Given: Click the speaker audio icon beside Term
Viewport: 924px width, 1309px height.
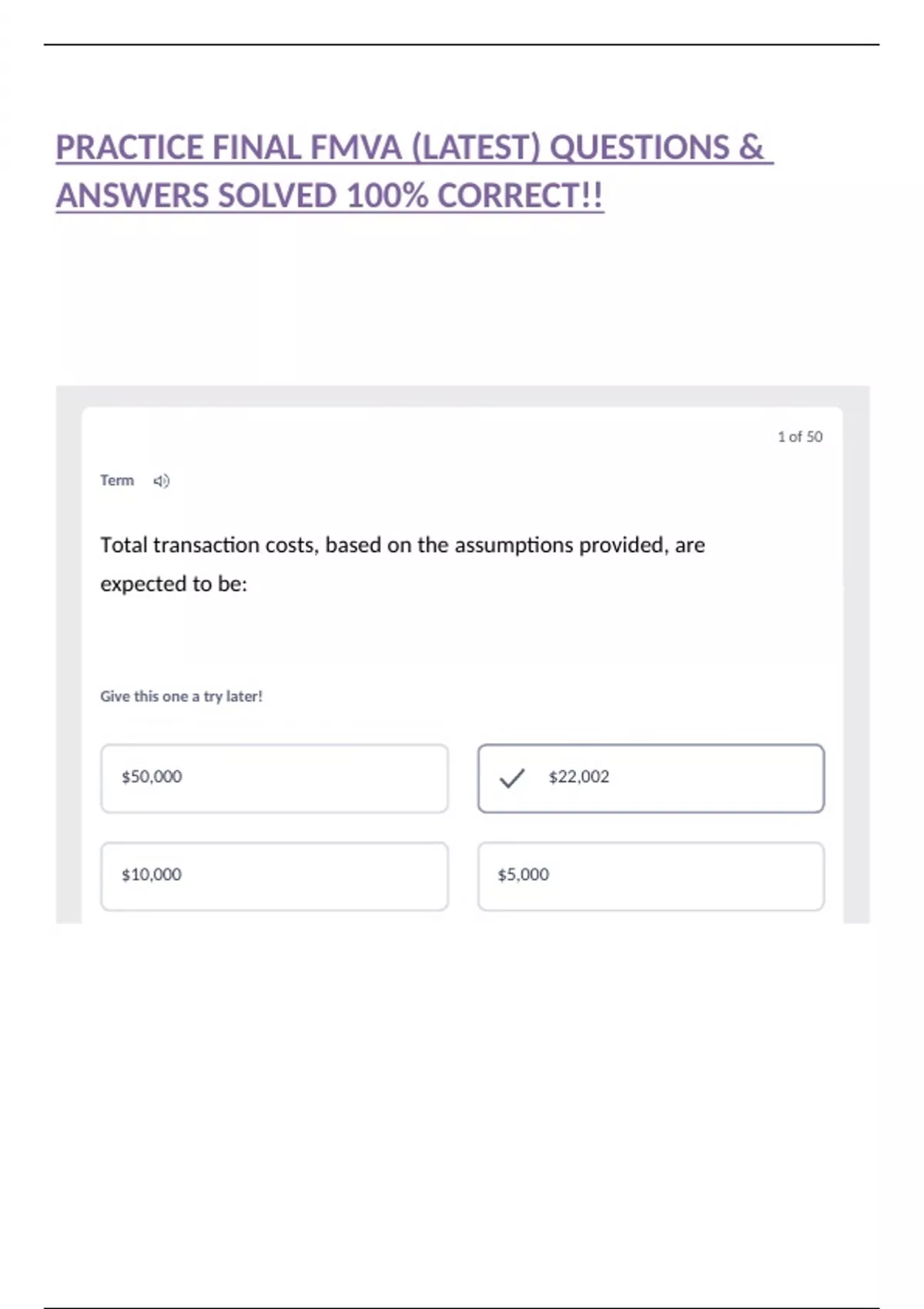Looking at the screenshot, I should 161,481.
